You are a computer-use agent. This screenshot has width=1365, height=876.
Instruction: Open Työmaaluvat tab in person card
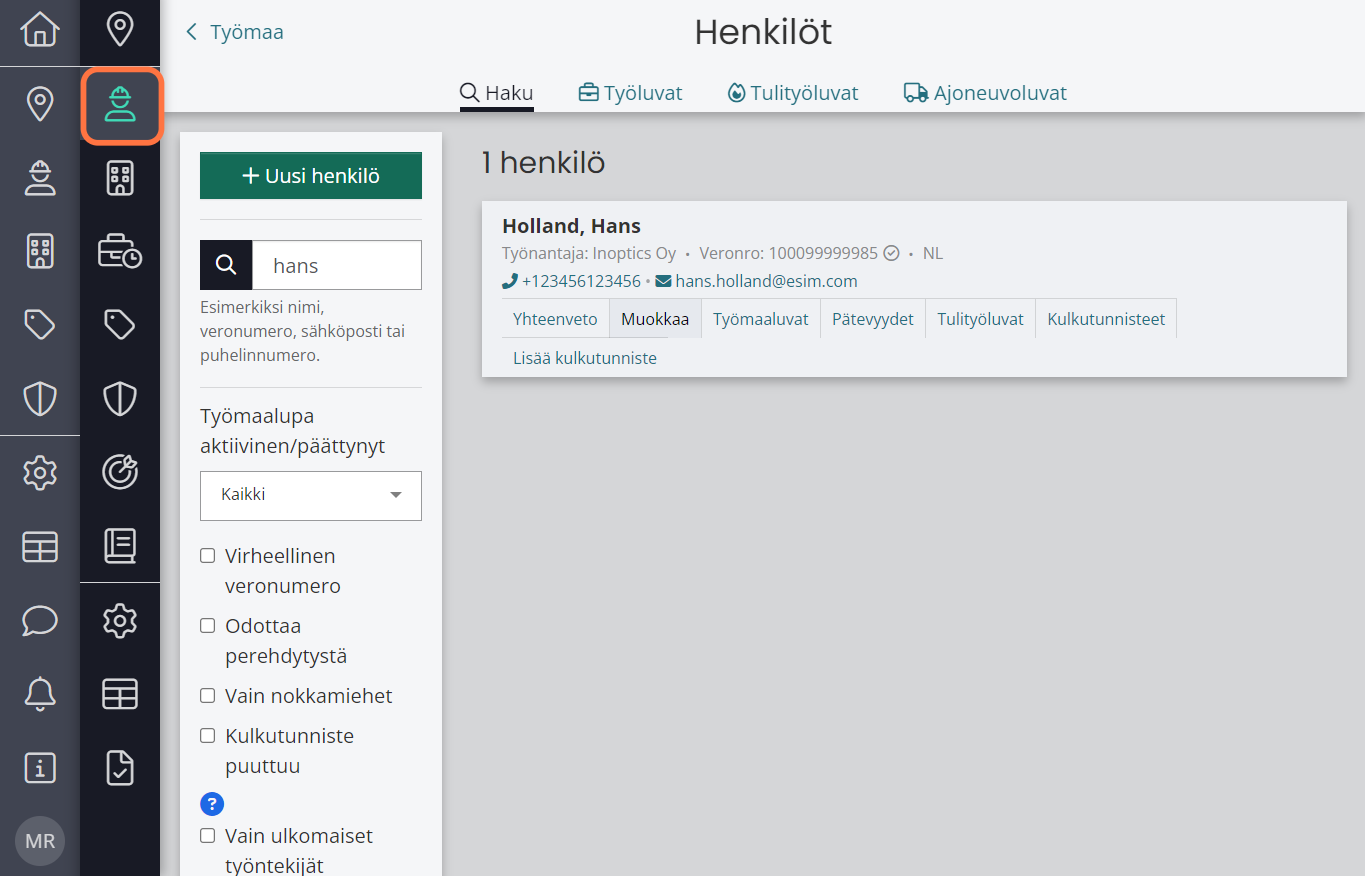click(x=761, y=319)
